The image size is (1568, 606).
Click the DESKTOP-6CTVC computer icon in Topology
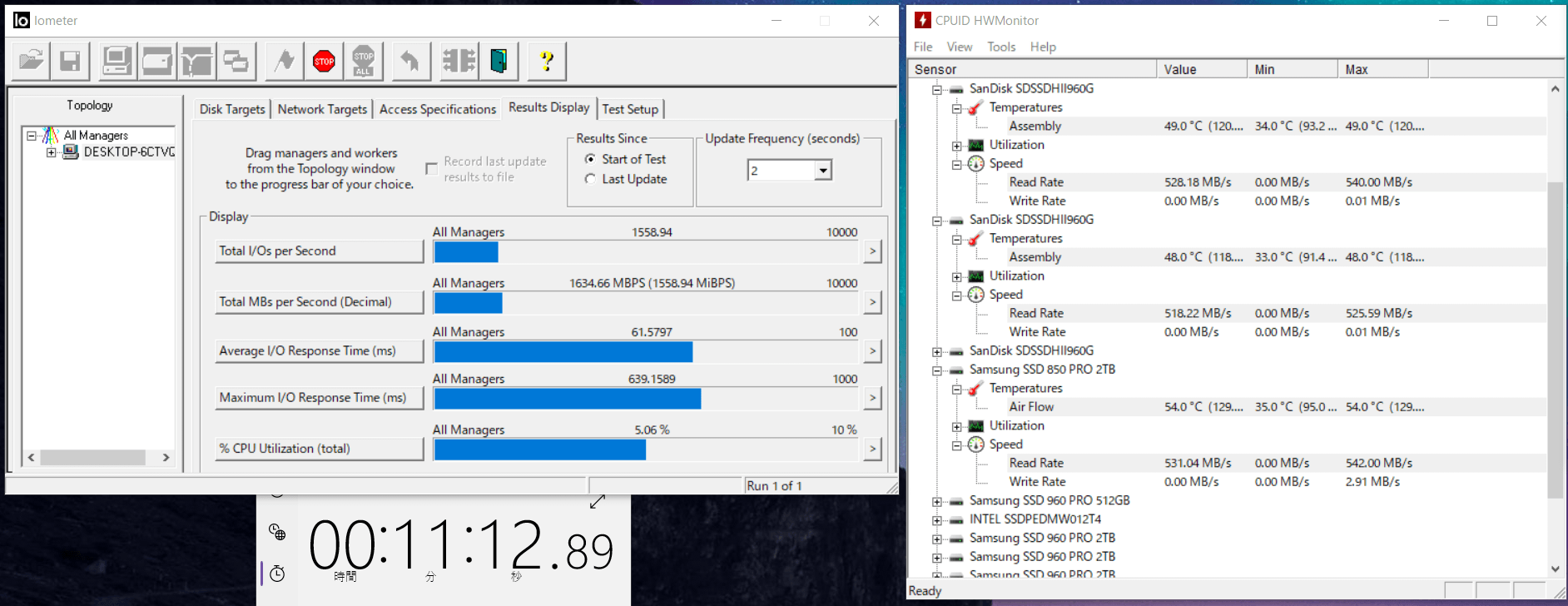click(x=71, y=151)
